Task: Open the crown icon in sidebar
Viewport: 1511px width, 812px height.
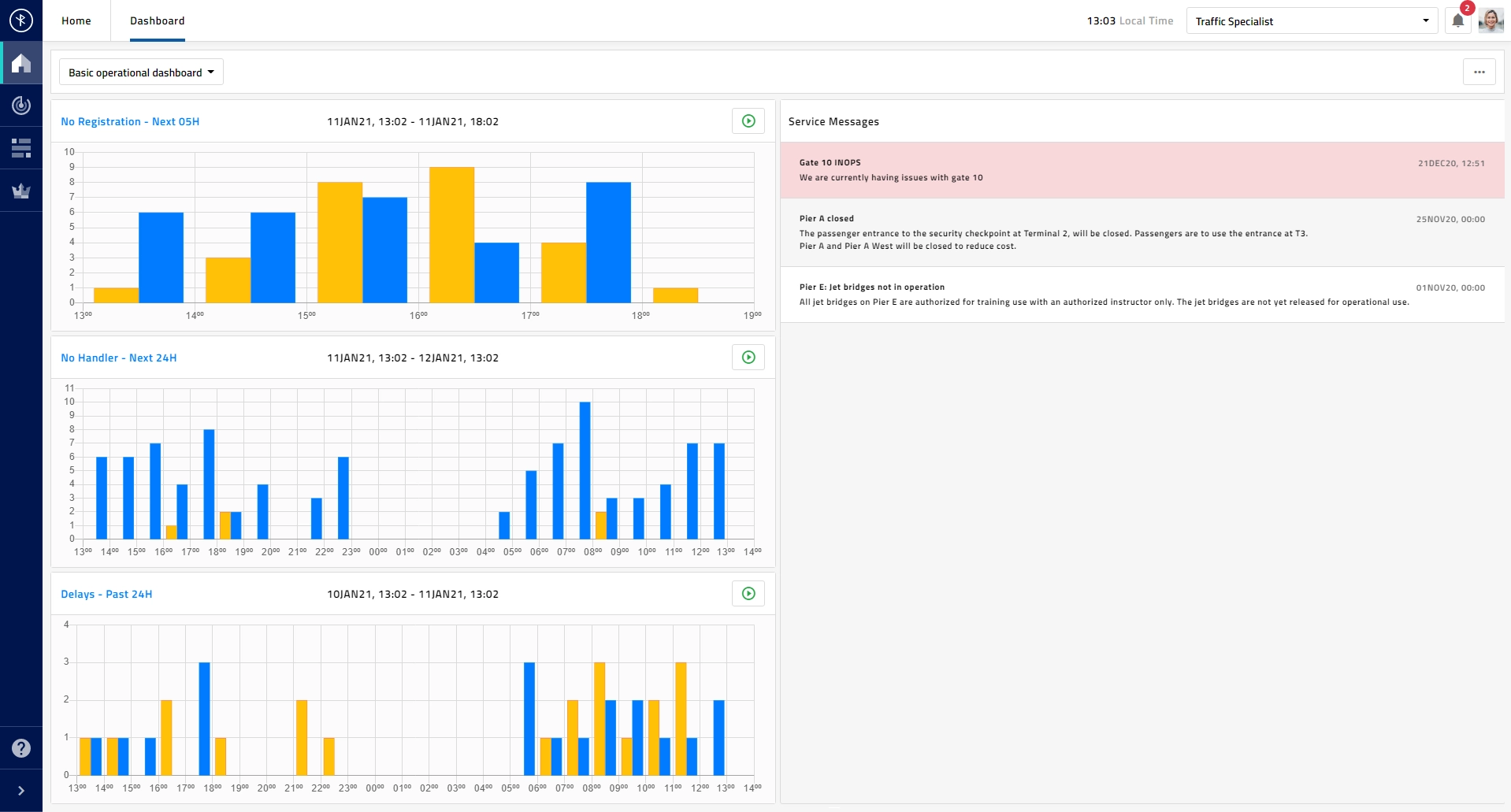Action: [x=21, y=191]
